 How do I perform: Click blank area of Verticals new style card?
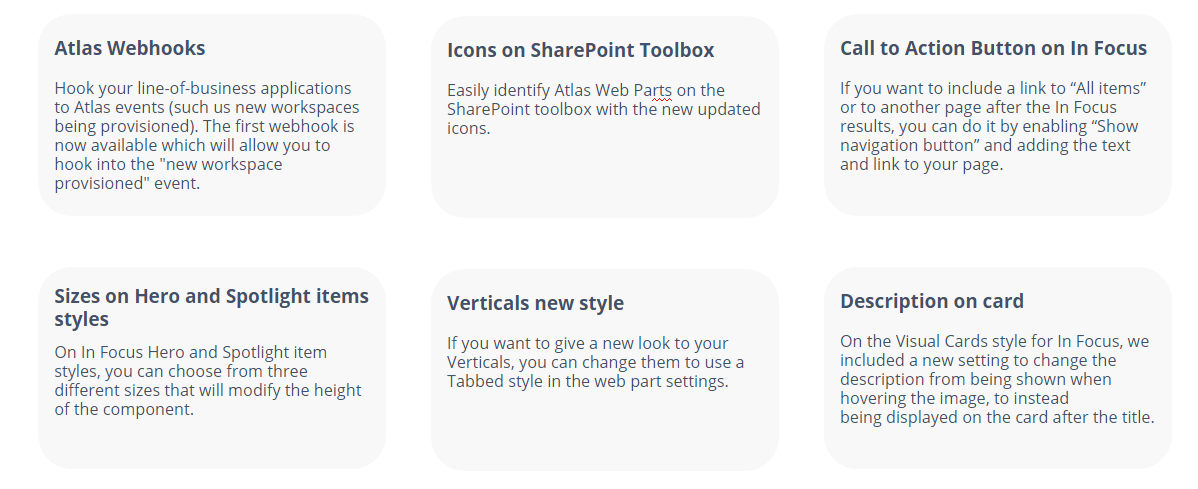(604, 432)
